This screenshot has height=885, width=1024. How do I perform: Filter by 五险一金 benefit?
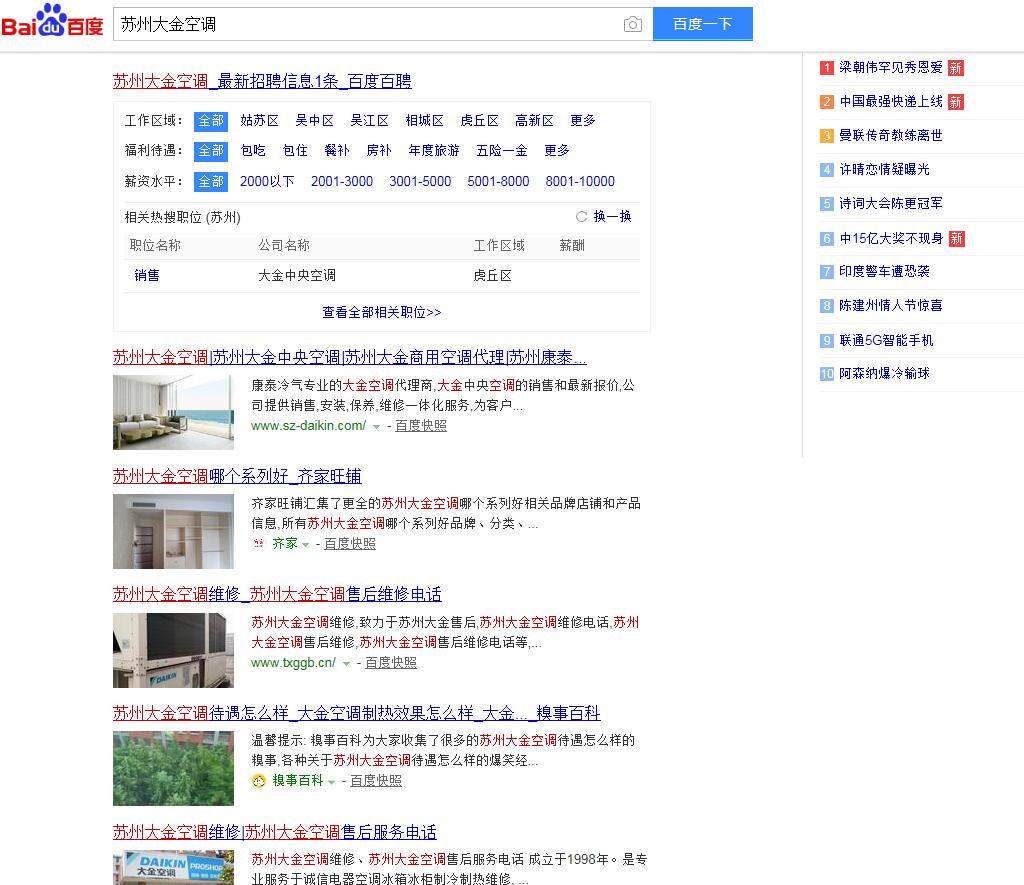(x=502, y=151)
